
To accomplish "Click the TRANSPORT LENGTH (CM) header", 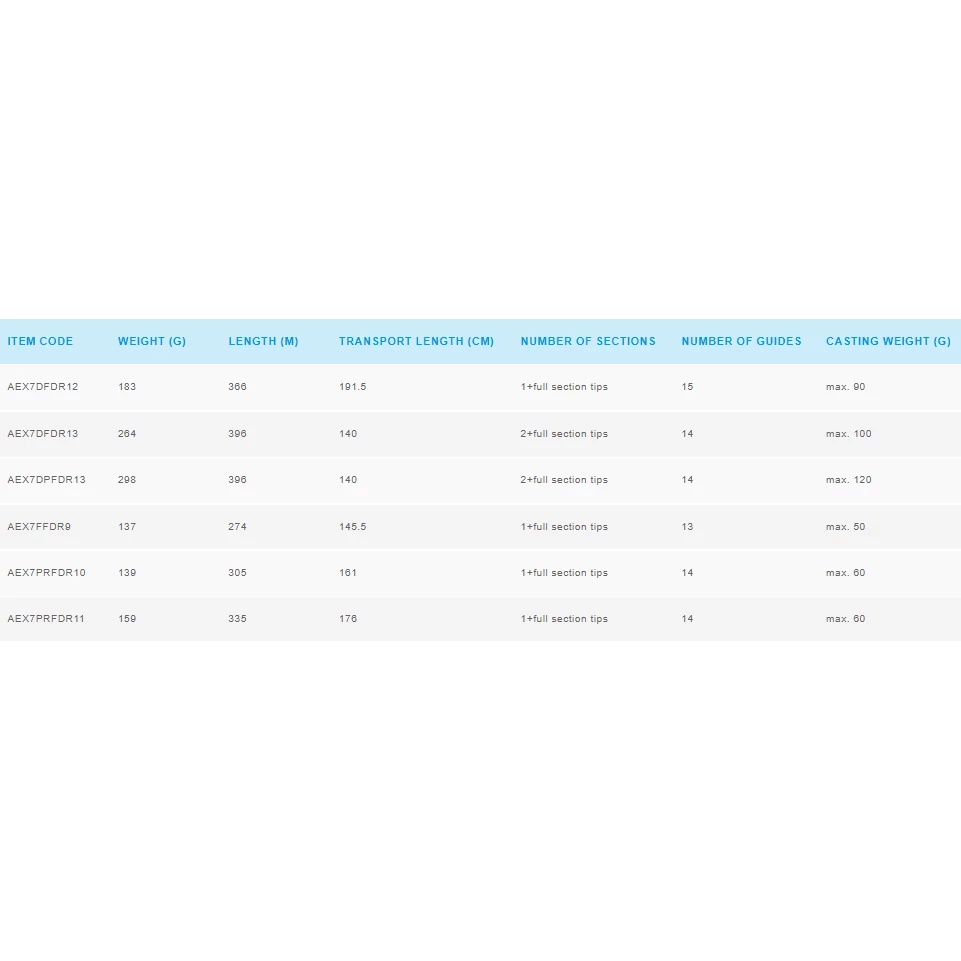I will (416, 341).
